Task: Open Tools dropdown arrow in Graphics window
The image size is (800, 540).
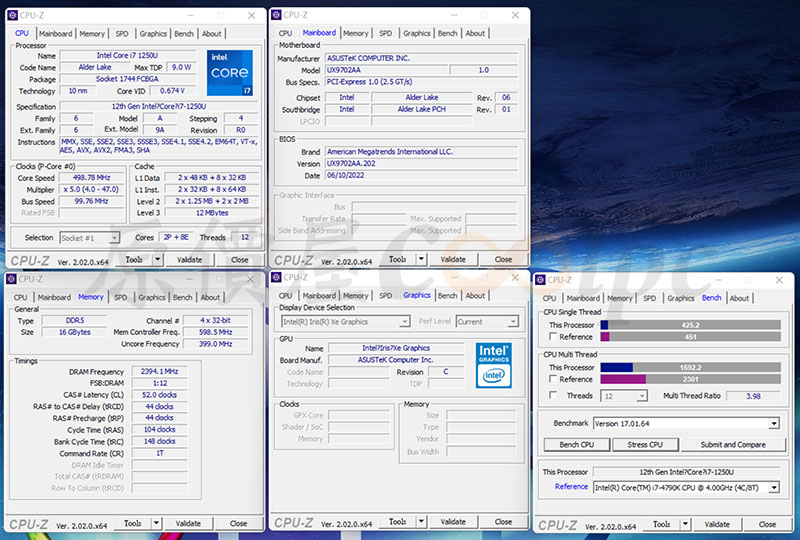Action: point(421,522)
